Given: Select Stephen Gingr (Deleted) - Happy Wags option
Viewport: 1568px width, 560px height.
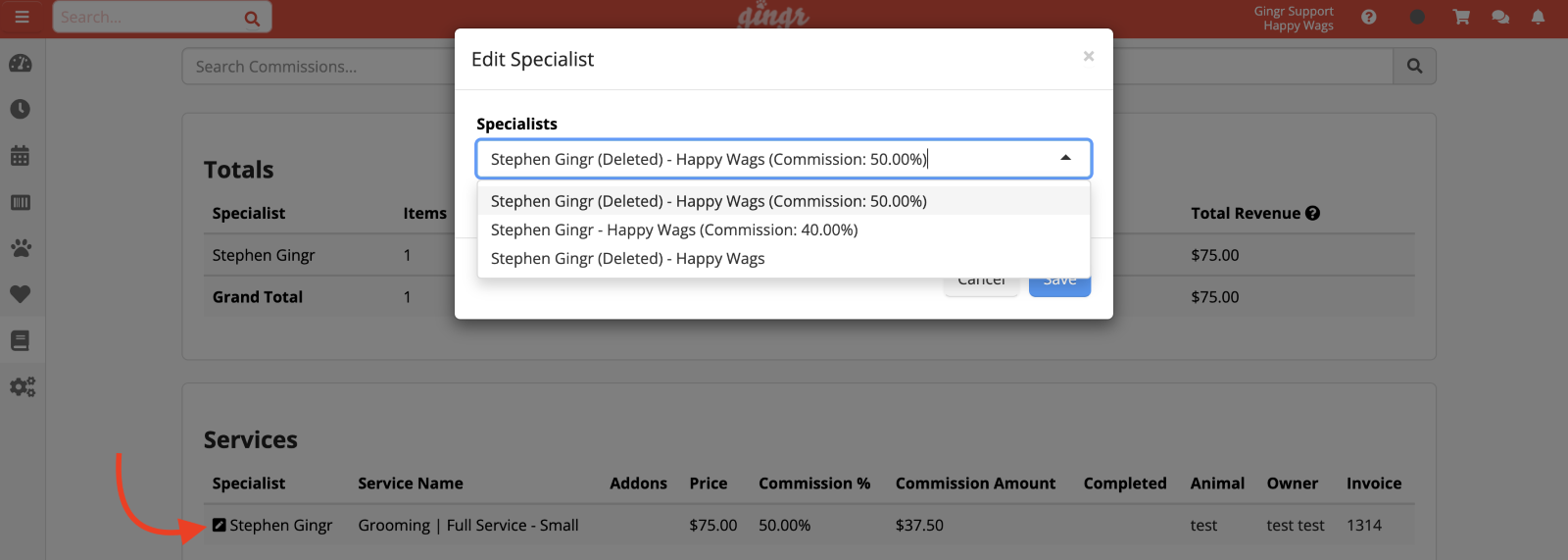Looking at the screenshot, I should point(784,258).
